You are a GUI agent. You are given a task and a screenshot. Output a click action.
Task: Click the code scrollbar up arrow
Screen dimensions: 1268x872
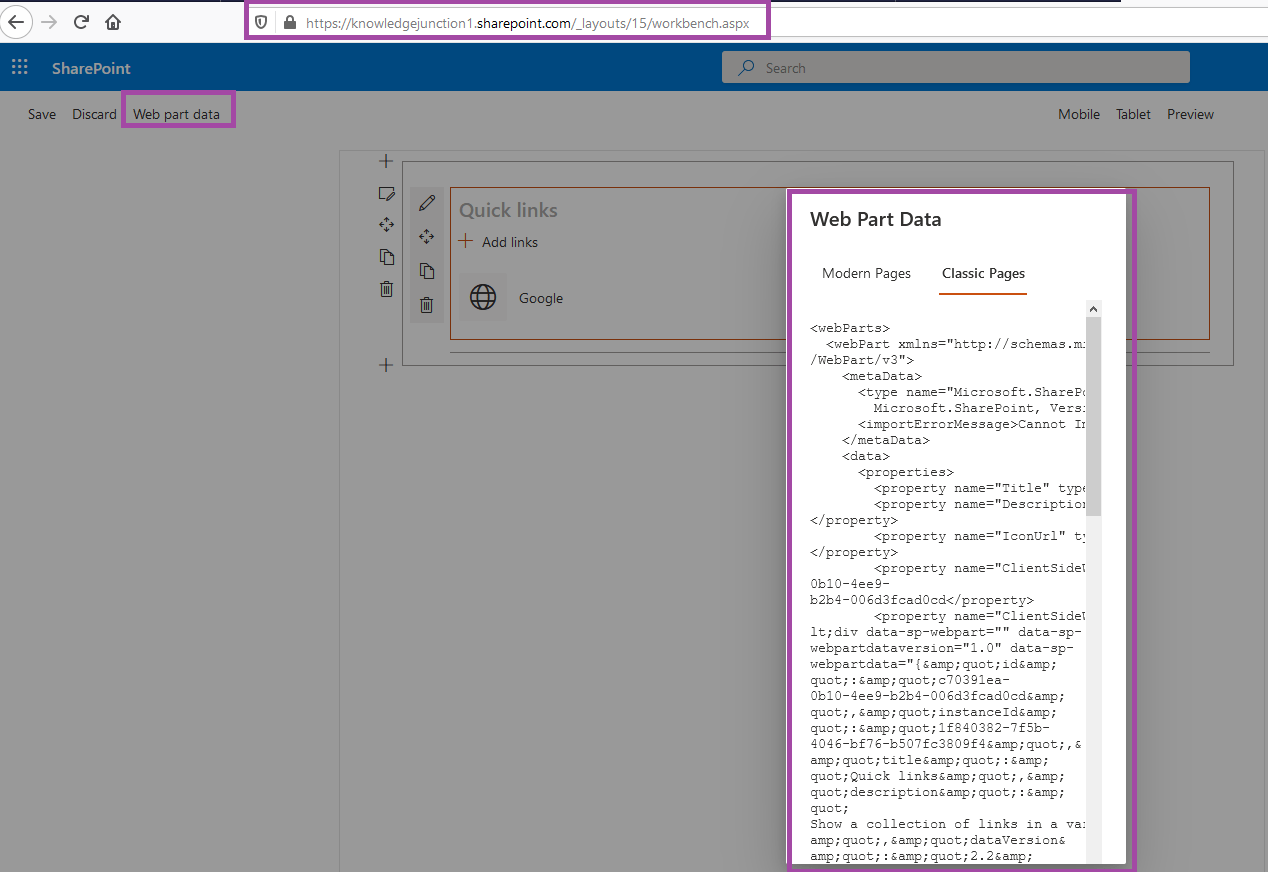tap(1093, 309)
